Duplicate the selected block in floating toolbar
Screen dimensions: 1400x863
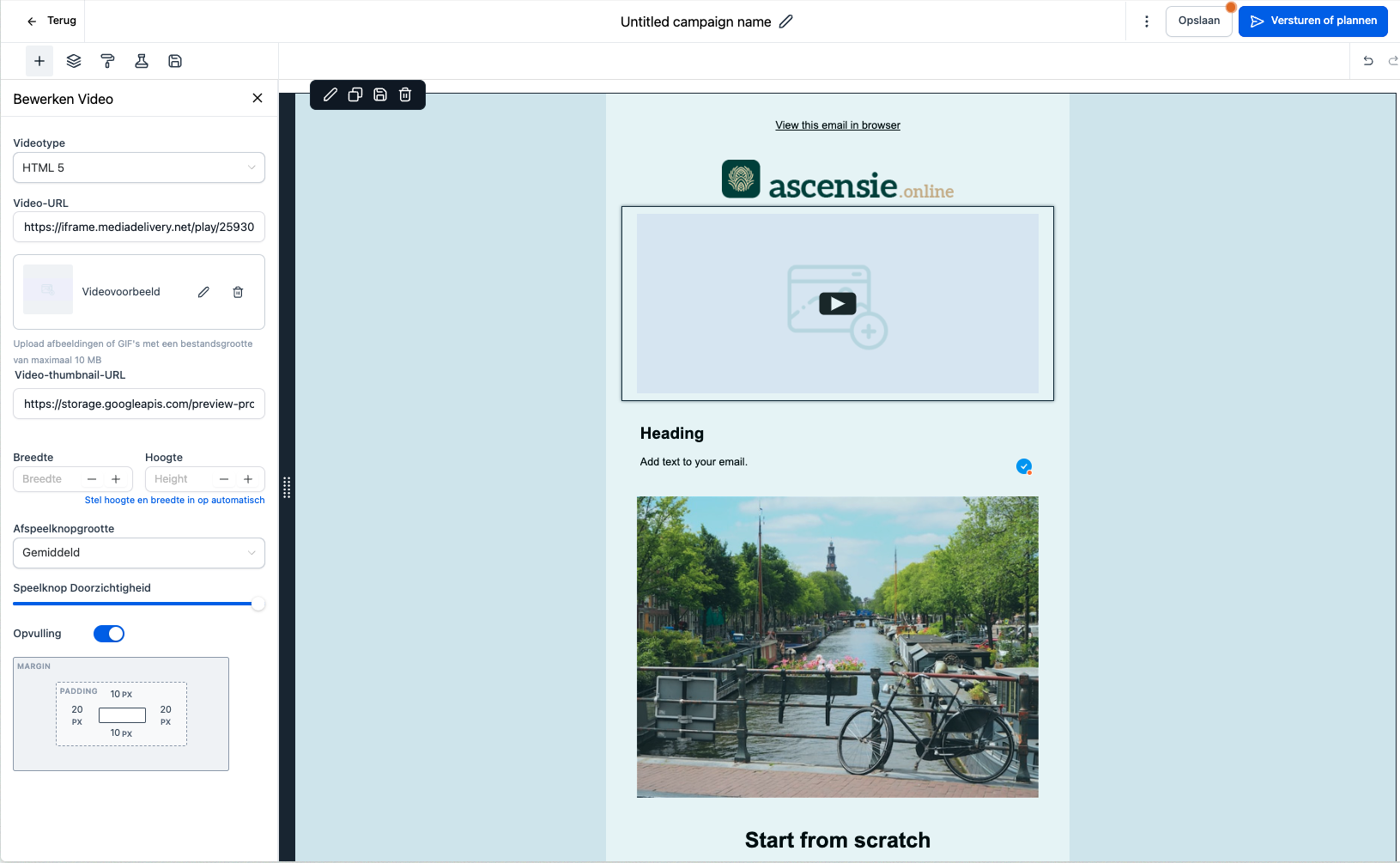point(355,94)
